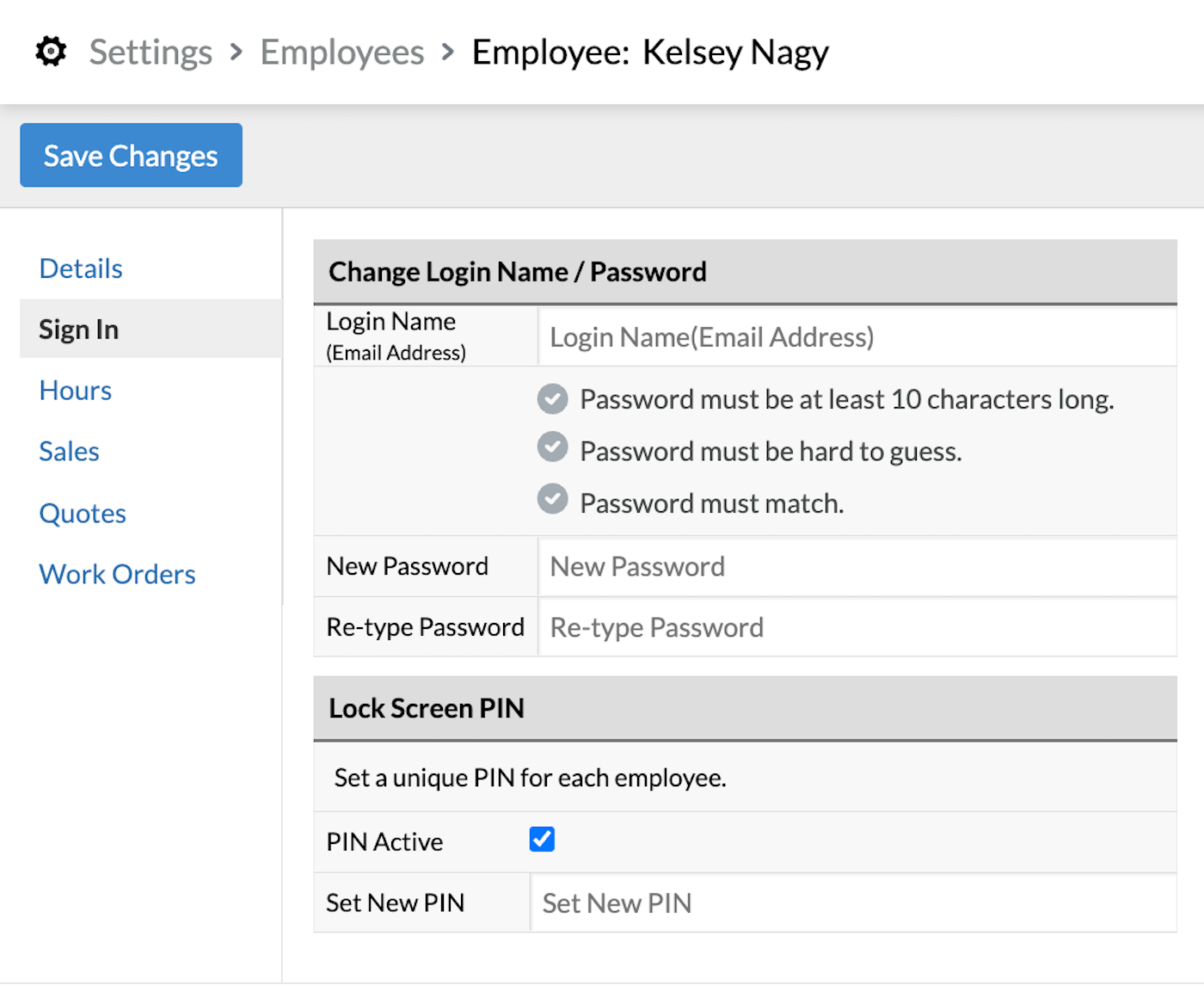Click checkmark icon beside 10 characters rule
Screen dimensions: 1204x986
coord(552,399)
